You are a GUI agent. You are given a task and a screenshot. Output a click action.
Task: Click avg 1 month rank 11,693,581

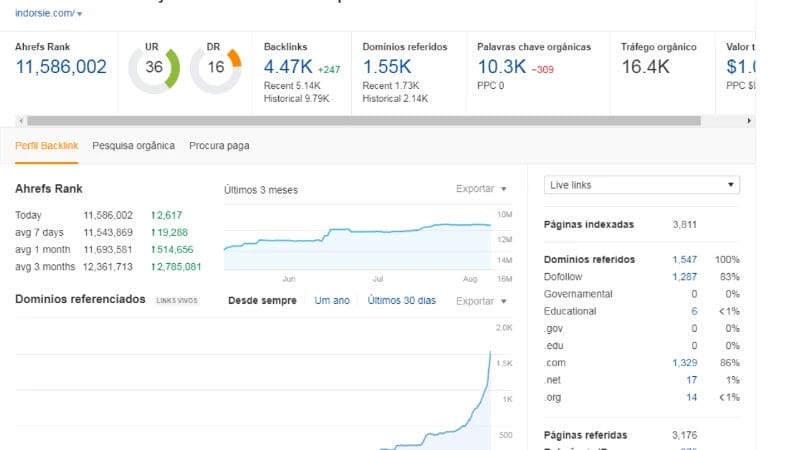108,250
